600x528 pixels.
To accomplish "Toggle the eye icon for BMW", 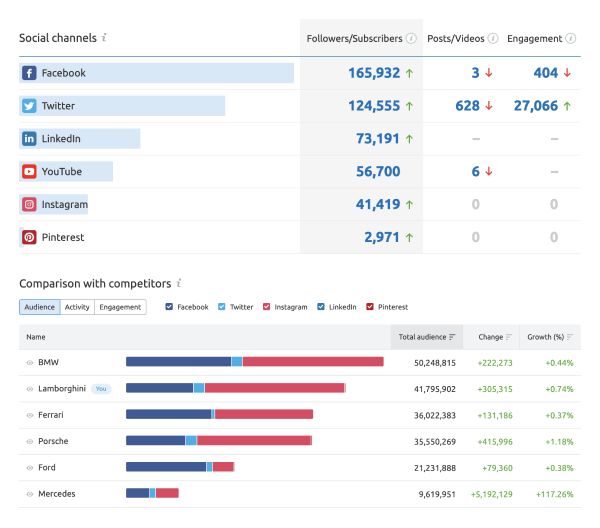I will pyautogui.click(x=29, y=362).
